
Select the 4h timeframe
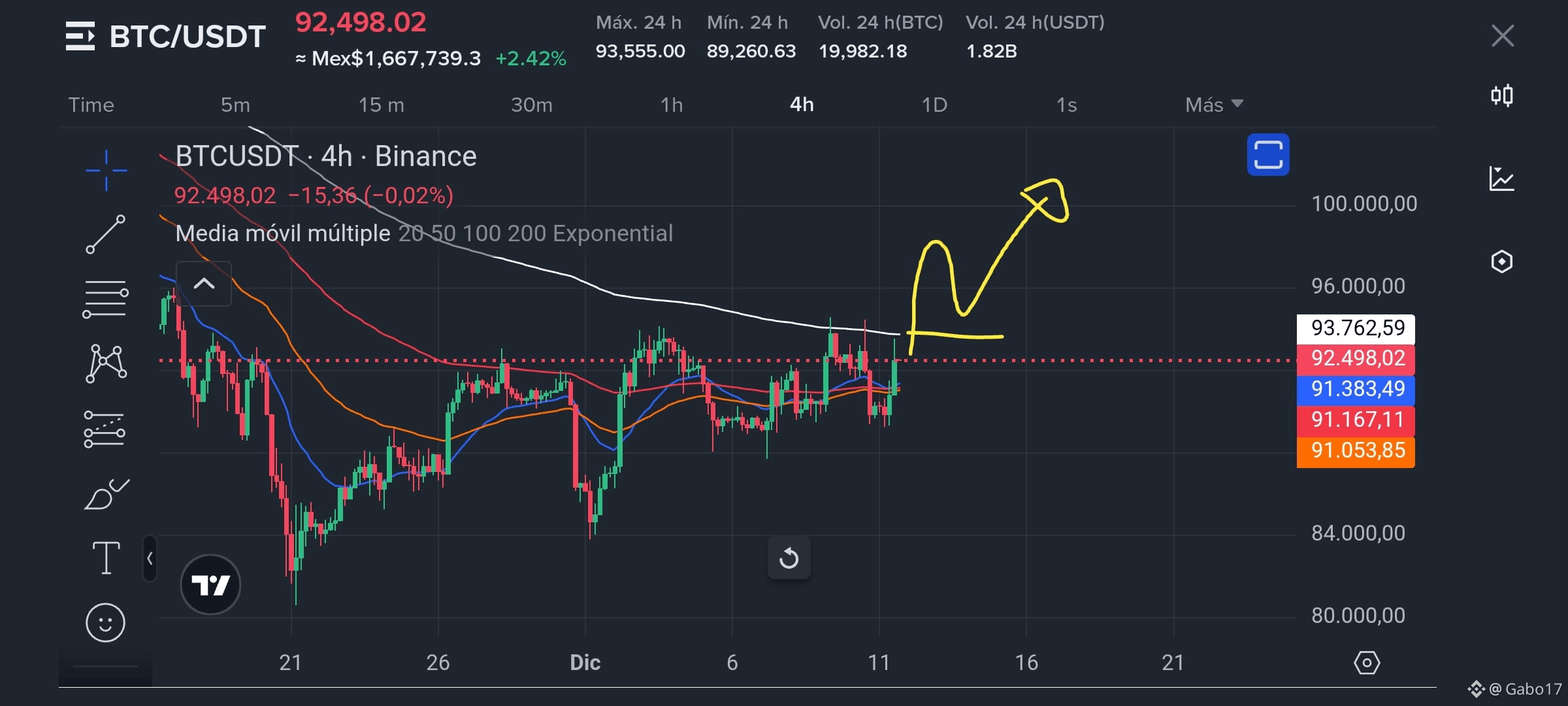802,105
